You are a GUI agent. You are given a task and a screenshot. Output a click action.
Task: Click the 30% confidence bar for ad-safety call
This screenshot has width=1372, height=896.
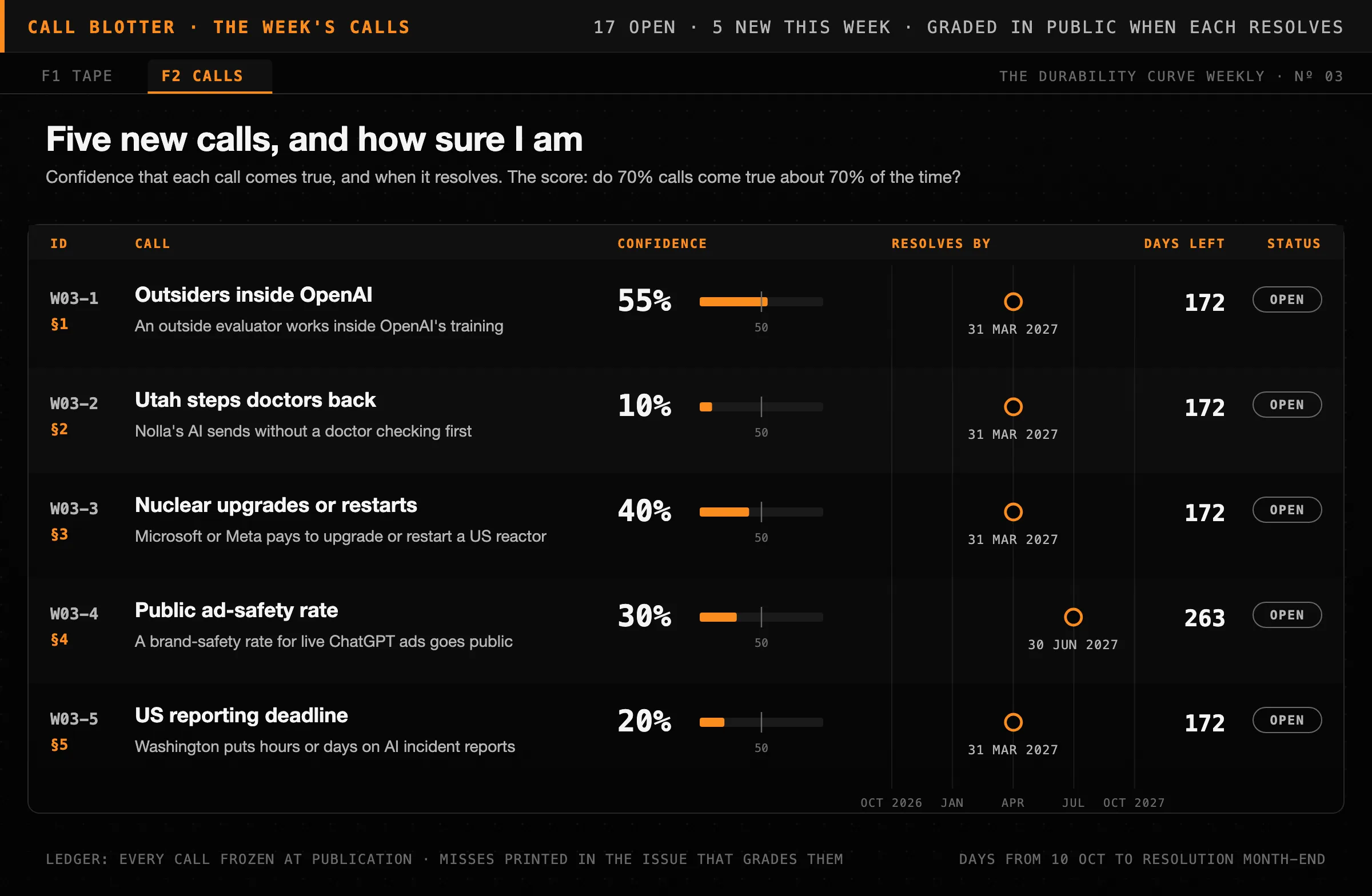pyautogui.click(x=761, y=617)
